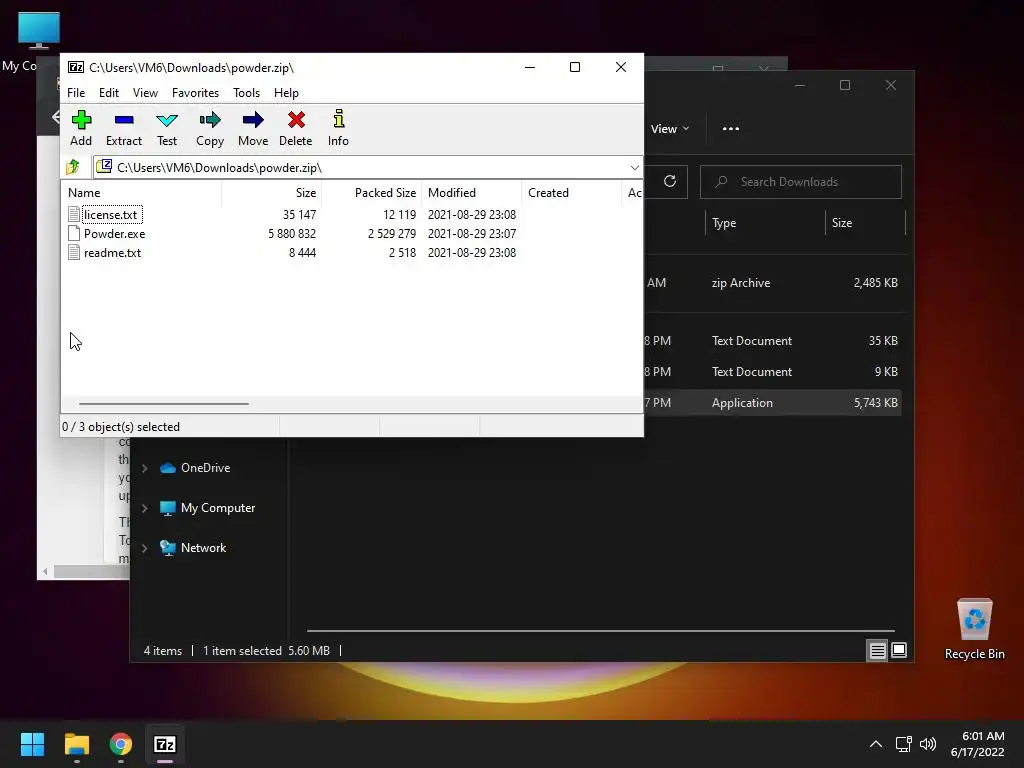Show hidden system tray icons
The height and width of the screenshot is (768, 1024).
click(876, 744)
